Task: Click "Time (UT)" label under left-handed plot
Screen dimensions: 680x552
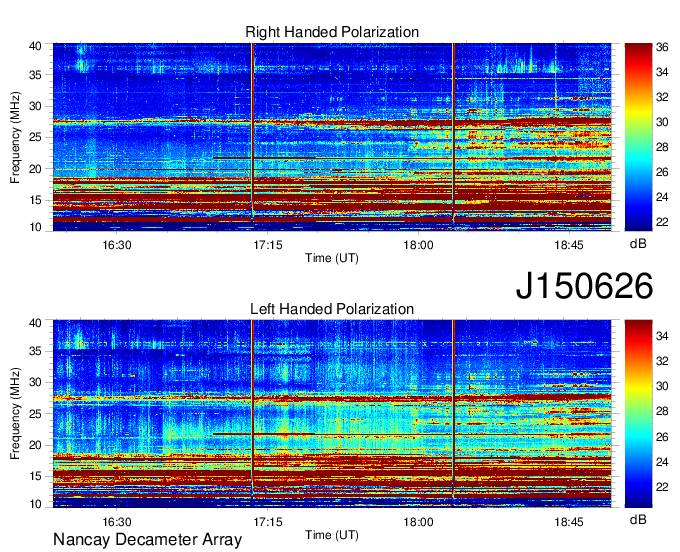Action: 332,535
